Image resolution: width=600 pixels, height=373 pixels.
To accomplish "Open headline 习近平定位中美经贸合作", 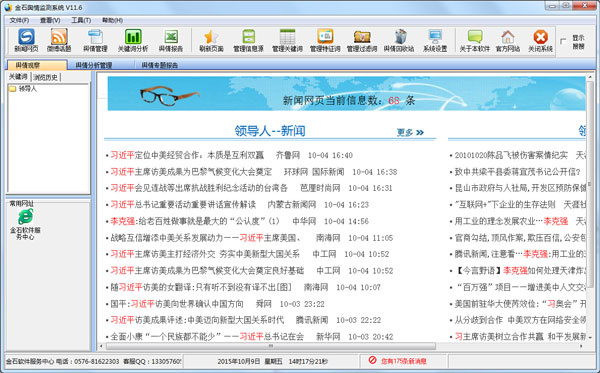I will tap(187, 155).
